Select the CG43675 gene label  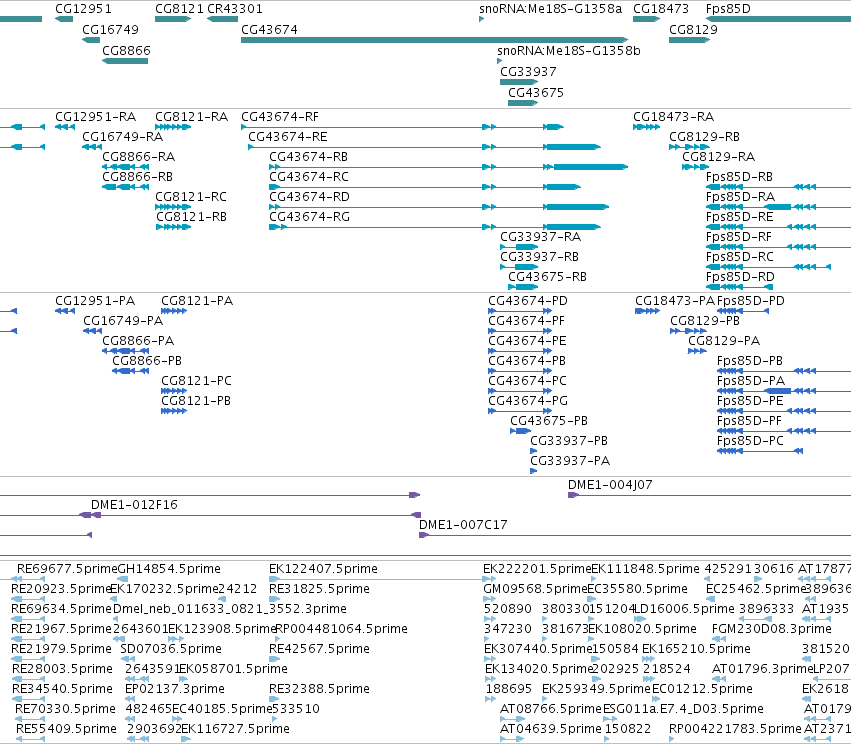[536, 92]
